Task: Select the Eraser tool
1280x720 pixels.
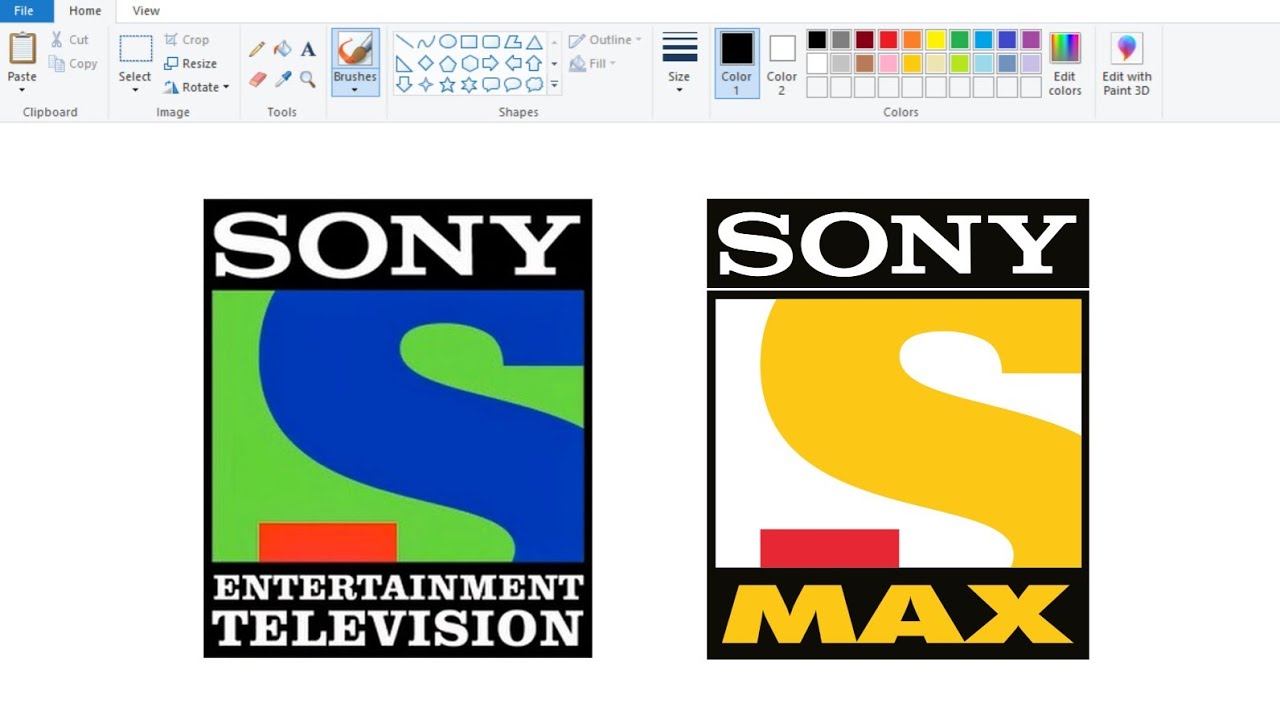Action: (257, 79)
